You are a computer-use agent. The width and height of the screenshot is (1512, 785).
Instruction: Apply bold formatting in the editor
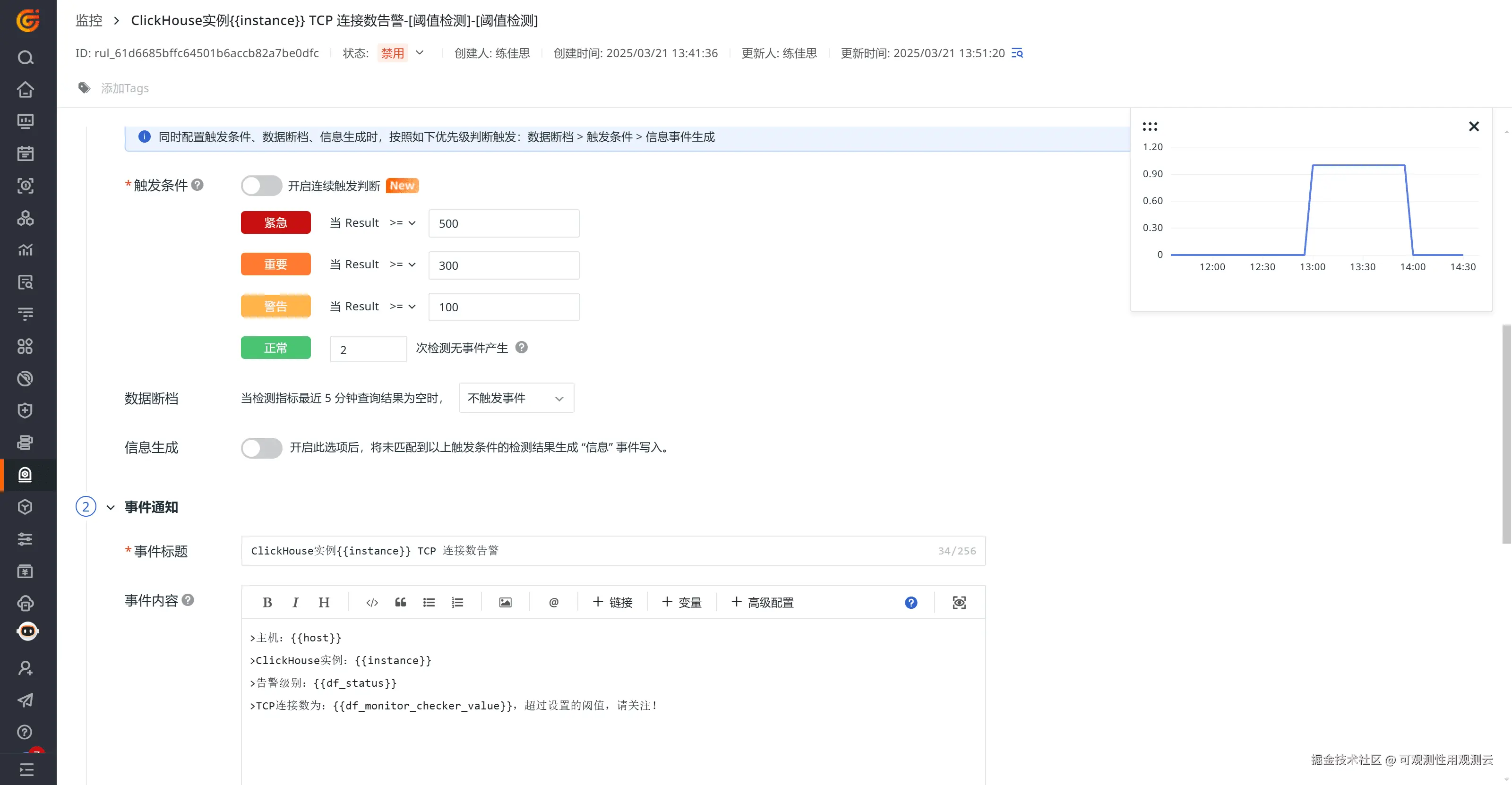point(267,603)
